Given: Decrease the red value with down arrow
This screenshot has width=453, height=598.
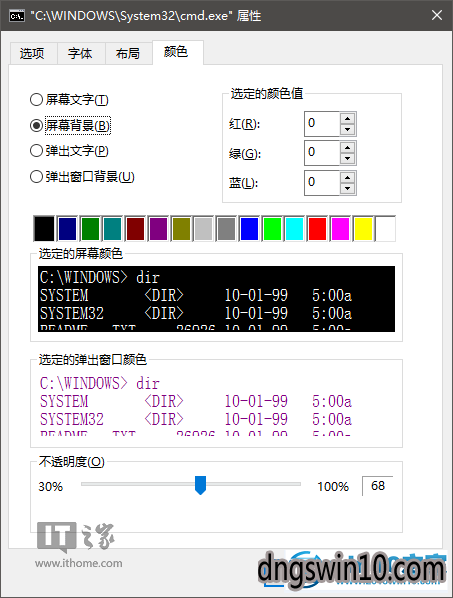Looking at the screenshot, I should pos(347,129).
